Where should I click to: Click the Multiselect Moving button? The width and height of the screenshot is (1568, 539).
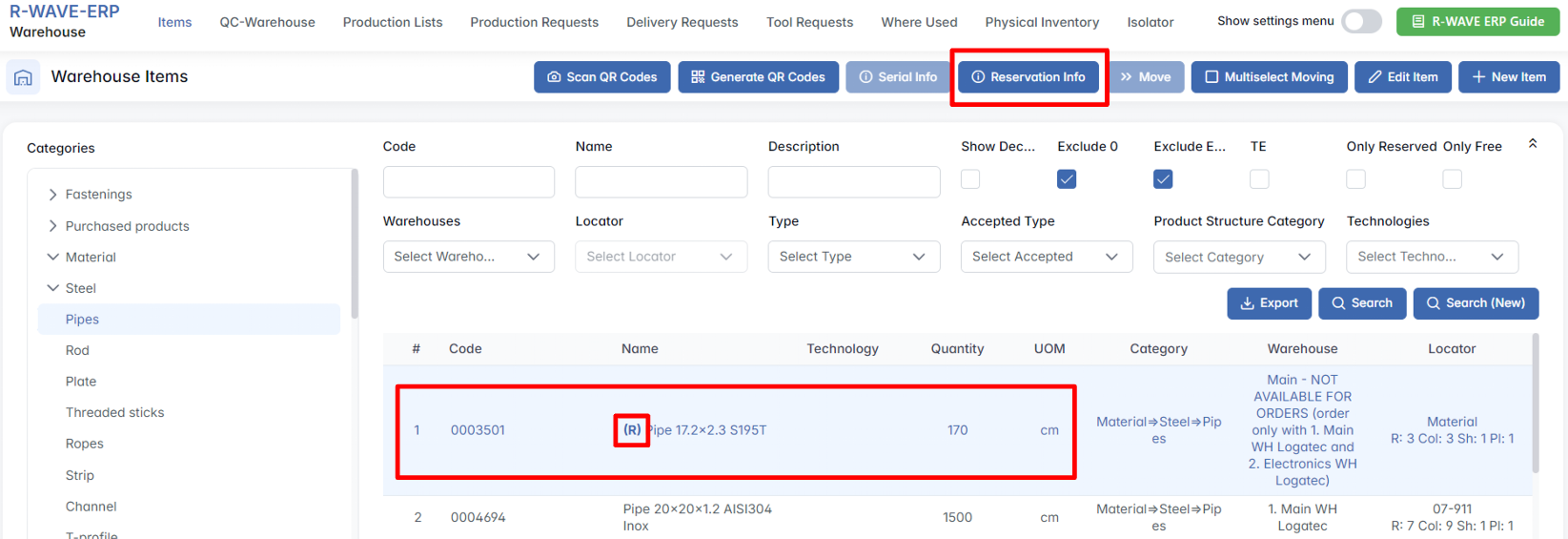[1269, 77]
